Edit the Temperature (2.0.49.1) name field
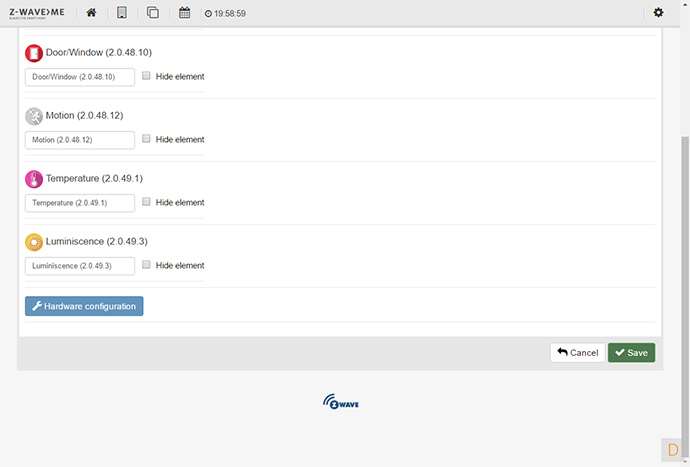Screen dimensions: 690x467 [80, 203]
